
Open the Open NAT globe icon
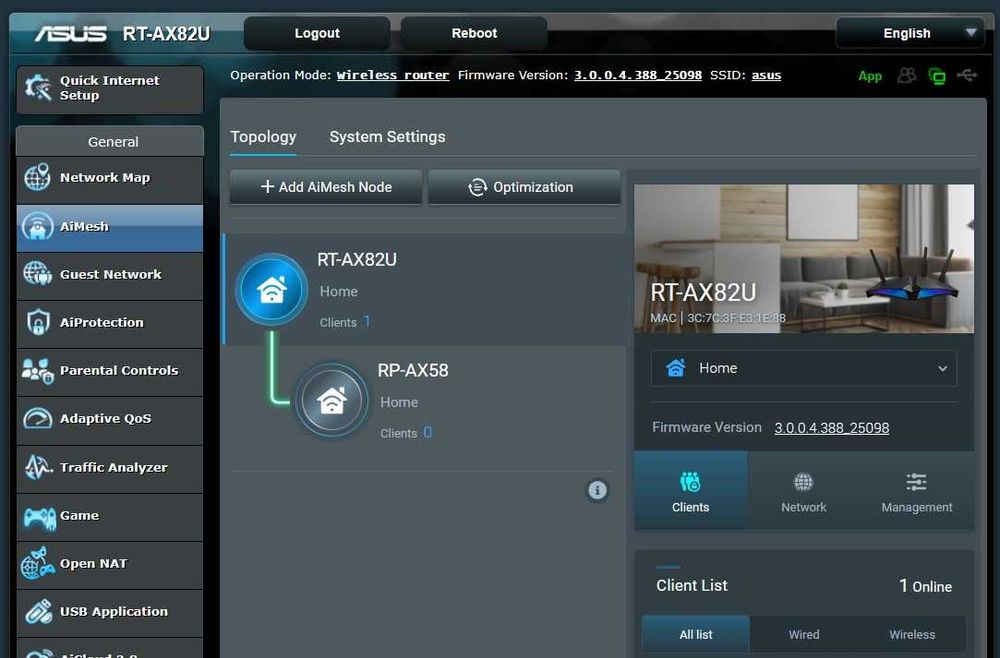click(37, 564)
